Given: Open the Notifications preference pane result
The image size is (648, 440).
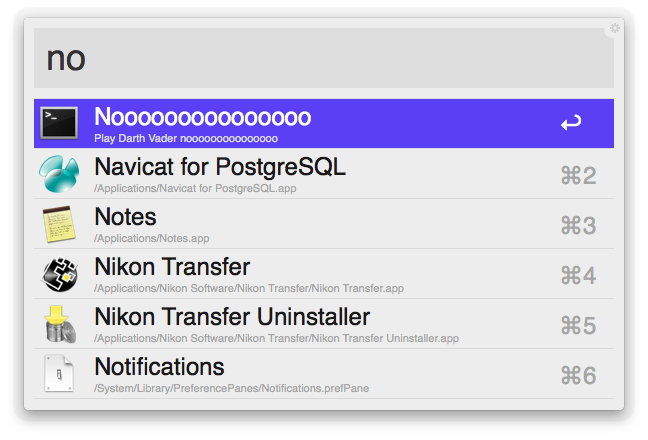Looking at the screenshot, I should (159, 367).
